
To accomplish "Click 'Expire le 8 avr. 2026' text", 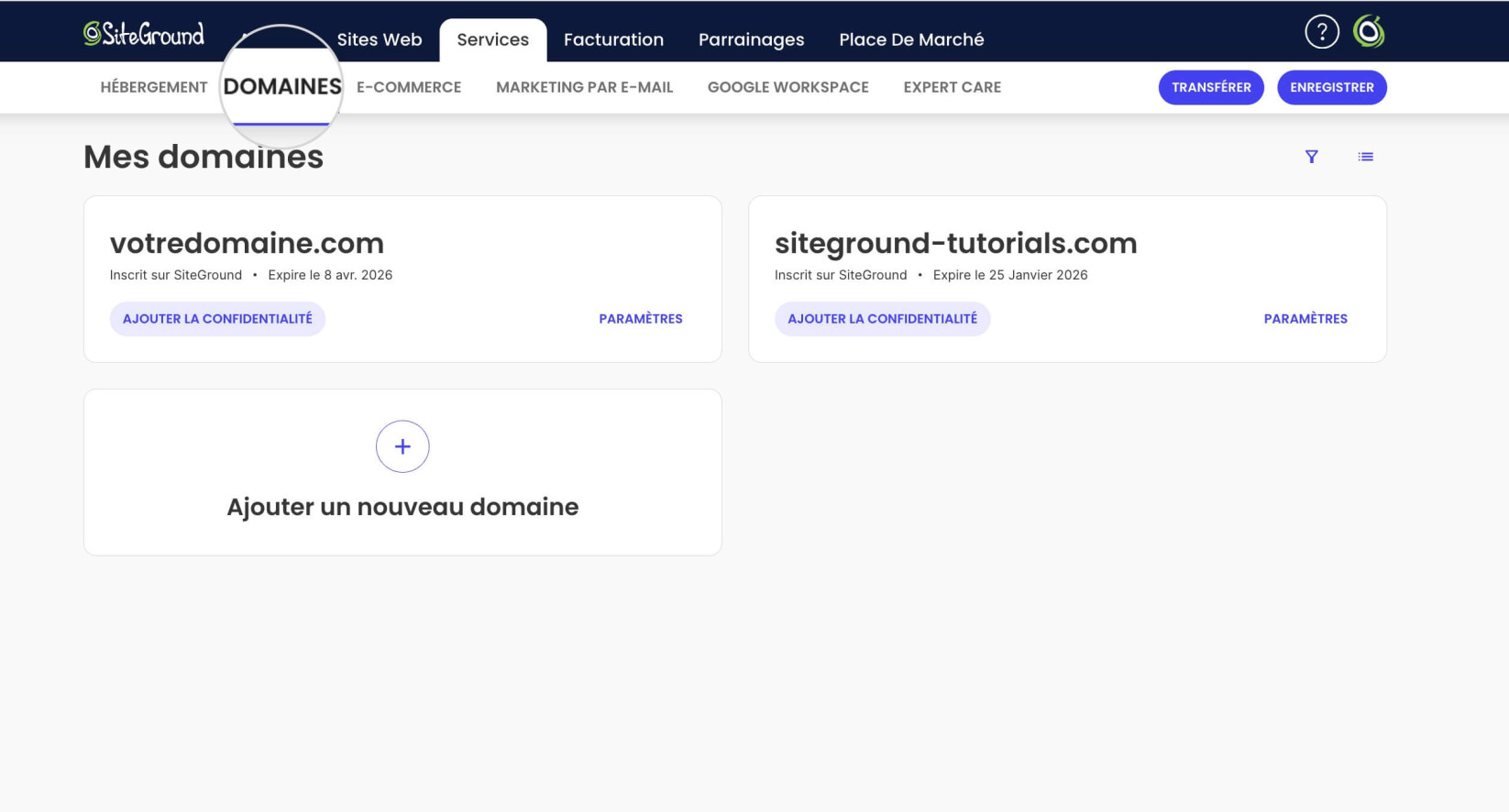I will (x=330, y=275).
